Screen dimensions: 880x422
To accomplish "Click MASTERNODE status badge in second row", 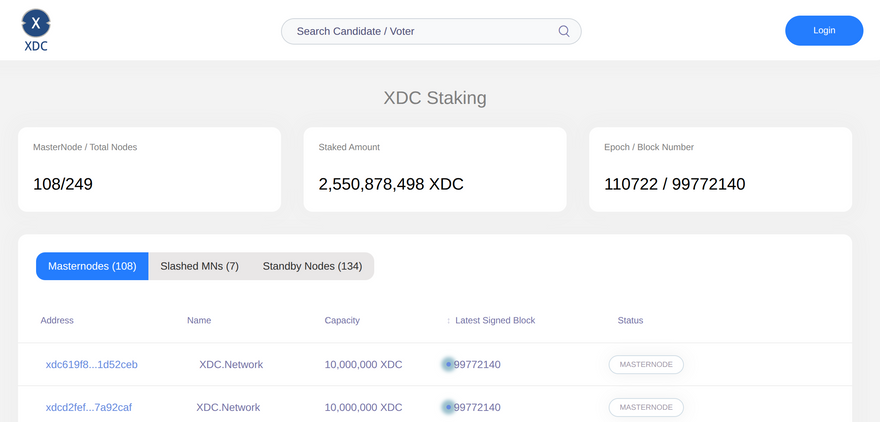I will coord(646,408).
